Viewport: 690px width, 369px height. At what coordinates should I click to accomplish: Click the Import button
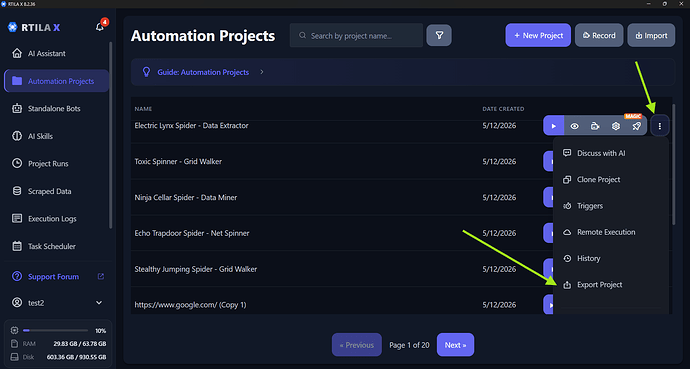[x=651, y=35]
